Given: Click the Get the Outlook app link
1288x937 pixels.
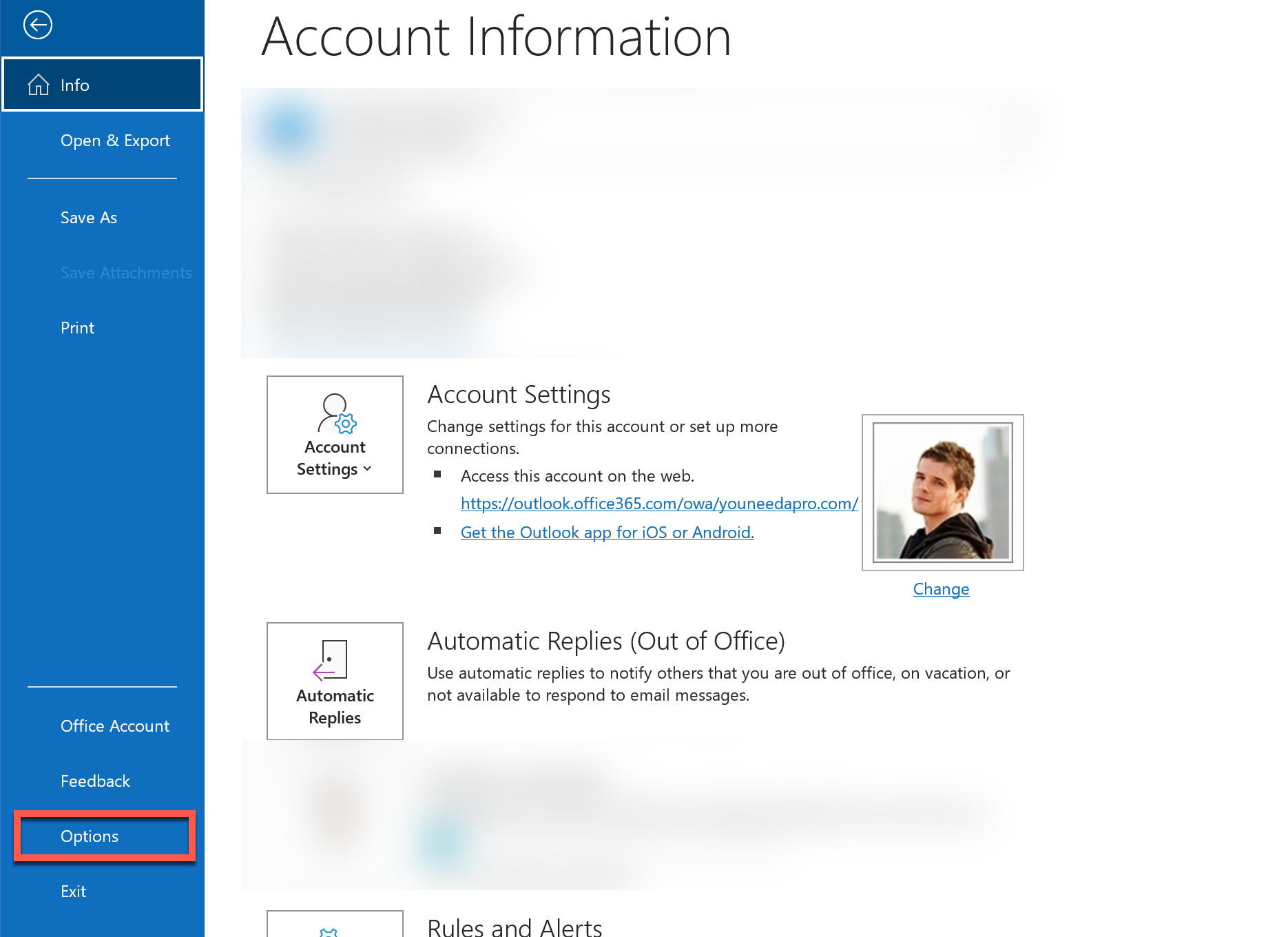Looking at the screenshot, I should click(x=607, y=532).
